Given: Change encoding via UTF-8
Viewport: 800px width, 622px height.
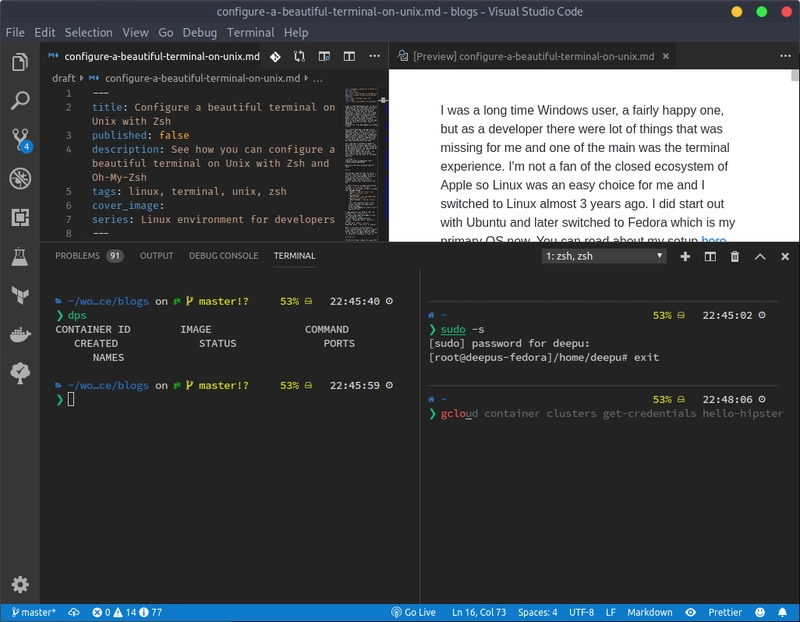Looking at the screenshot, I should (x=581, y=612).
